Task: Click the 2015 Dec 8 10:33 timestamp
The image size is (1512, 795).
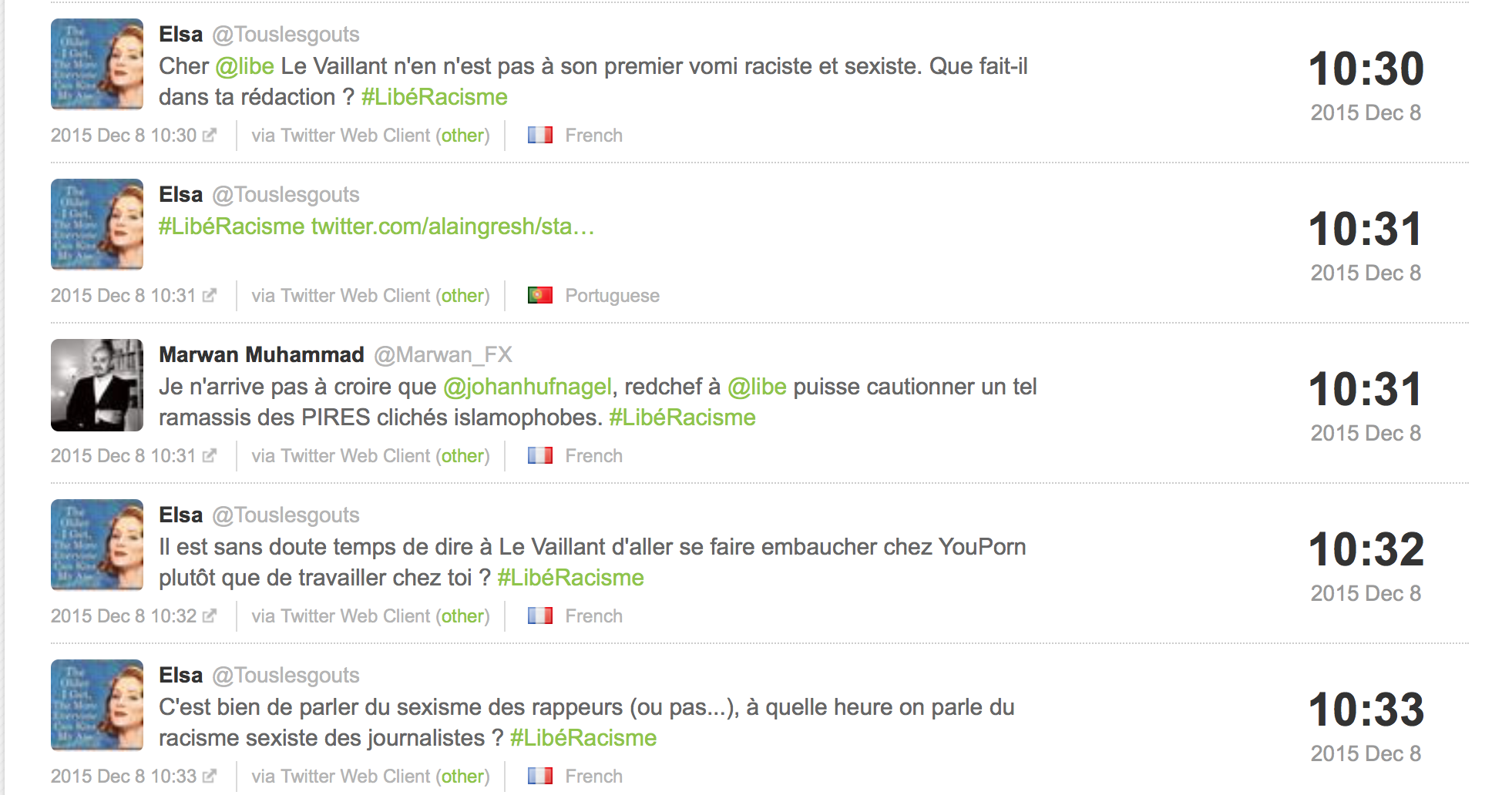Action: coord(123,777)
